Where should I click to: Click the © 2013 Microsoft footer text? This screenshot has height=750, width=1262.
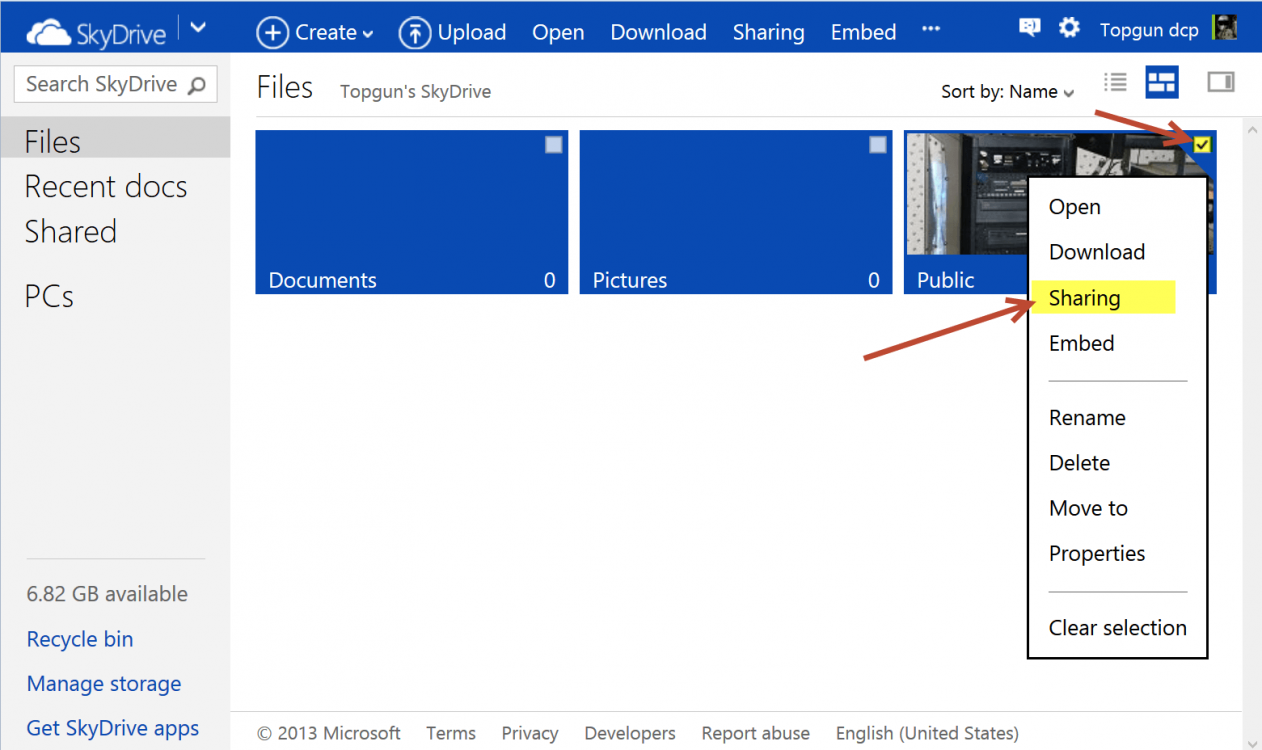pos(329,733)
